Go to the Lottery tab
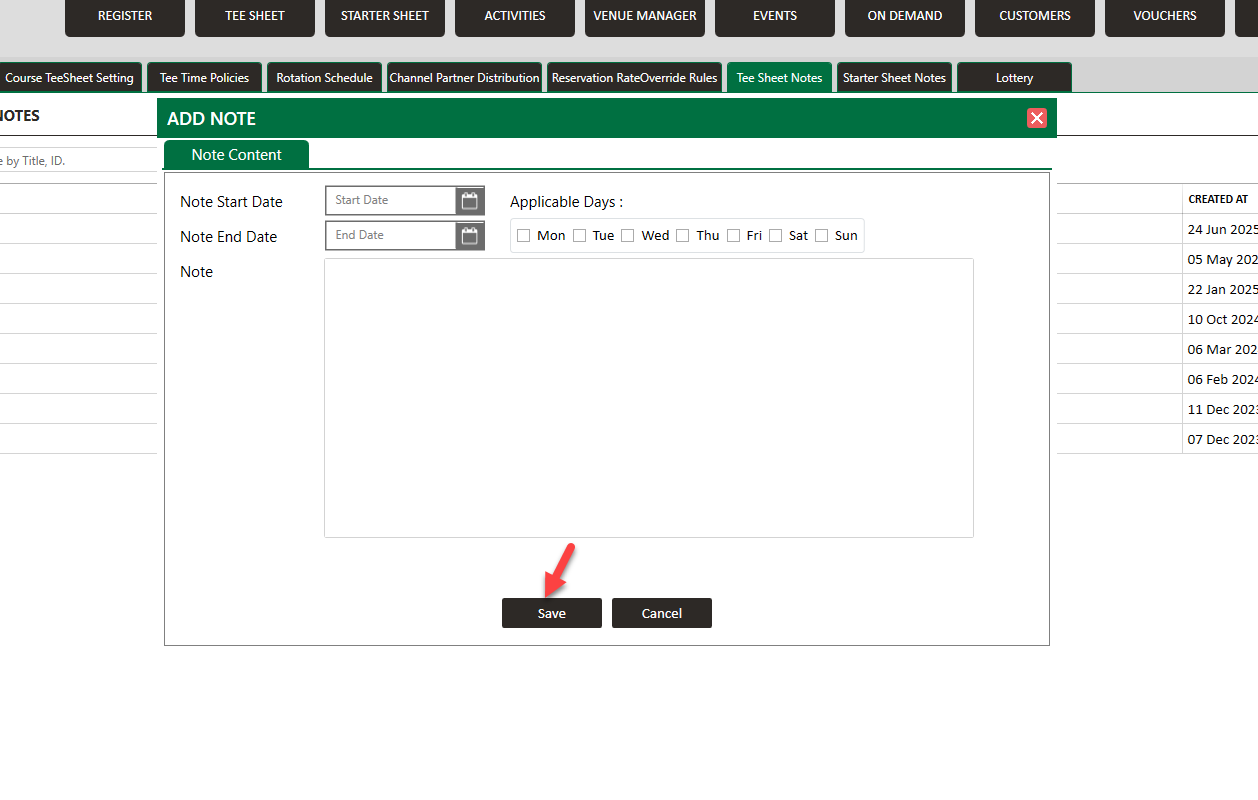Image resolution: width=1258 pixels, height=800 pixels. click(x=1014, y=78)
